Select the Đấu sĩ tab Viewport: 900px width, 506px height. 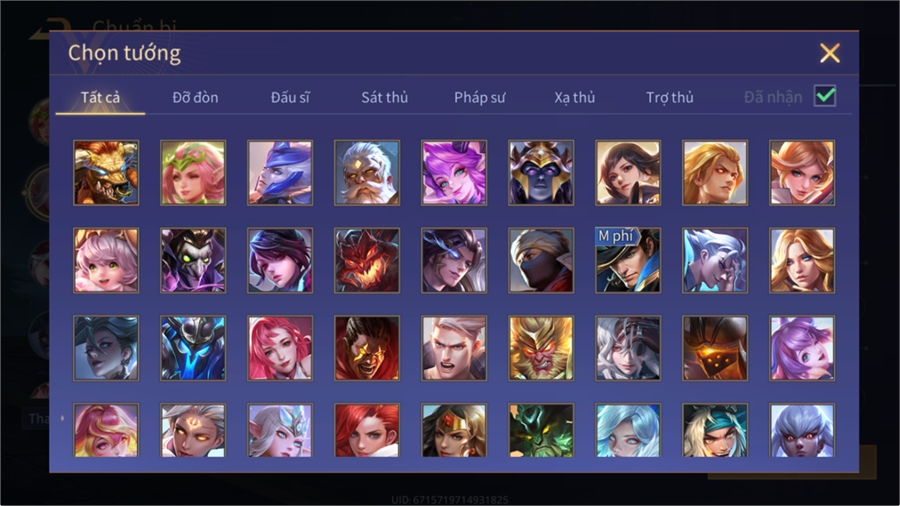(x=290, y=98)
